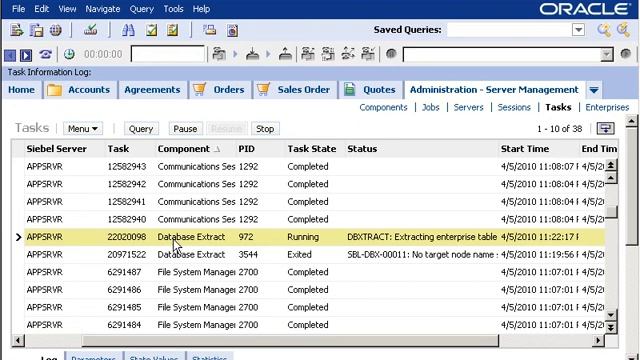Go forward with the blue right-arrow icon
The height and width of the screenshot is (360, 640).
(26, 55)
